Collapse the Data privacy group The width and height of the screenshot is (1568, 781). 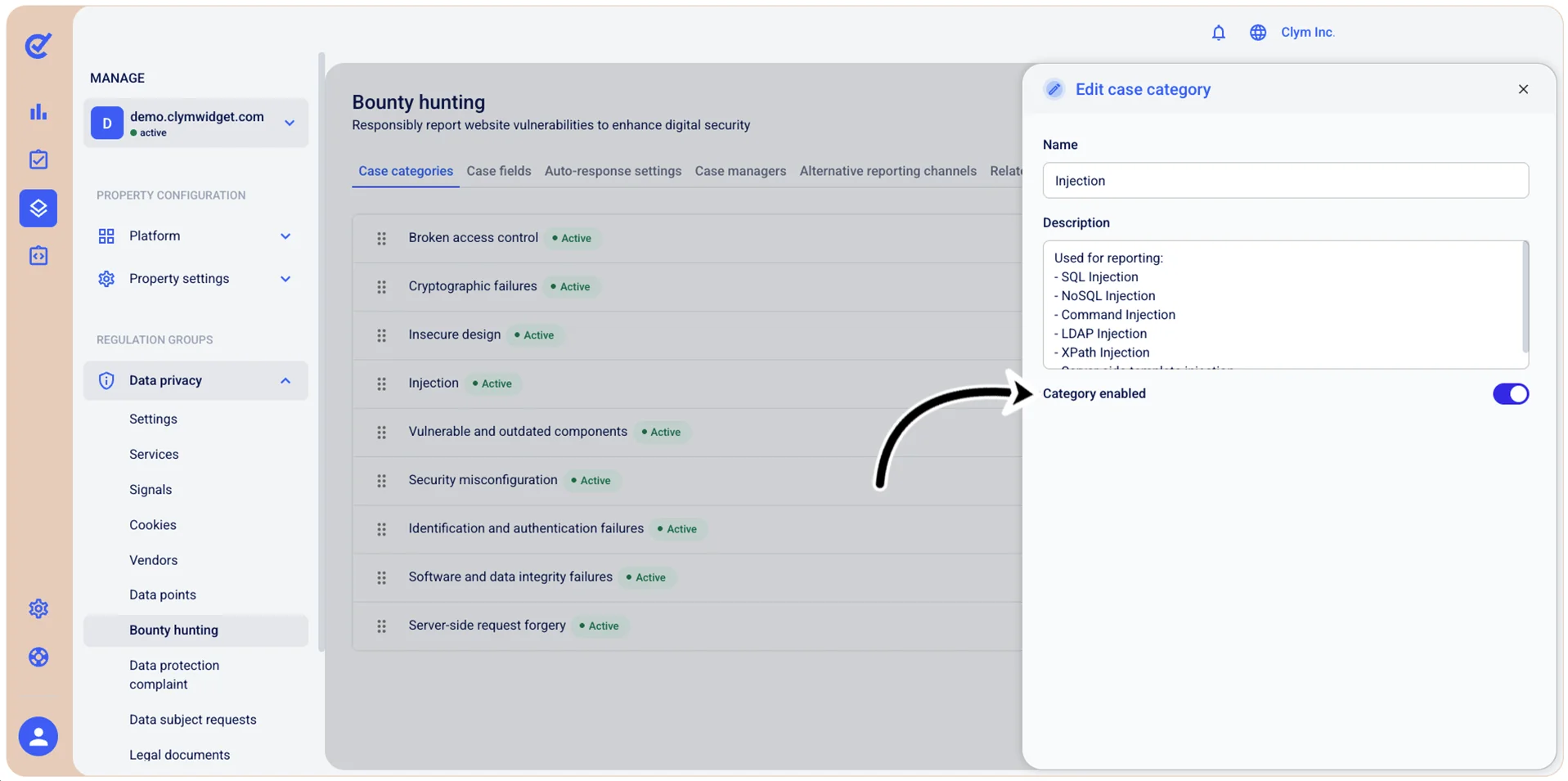[195, 380]
